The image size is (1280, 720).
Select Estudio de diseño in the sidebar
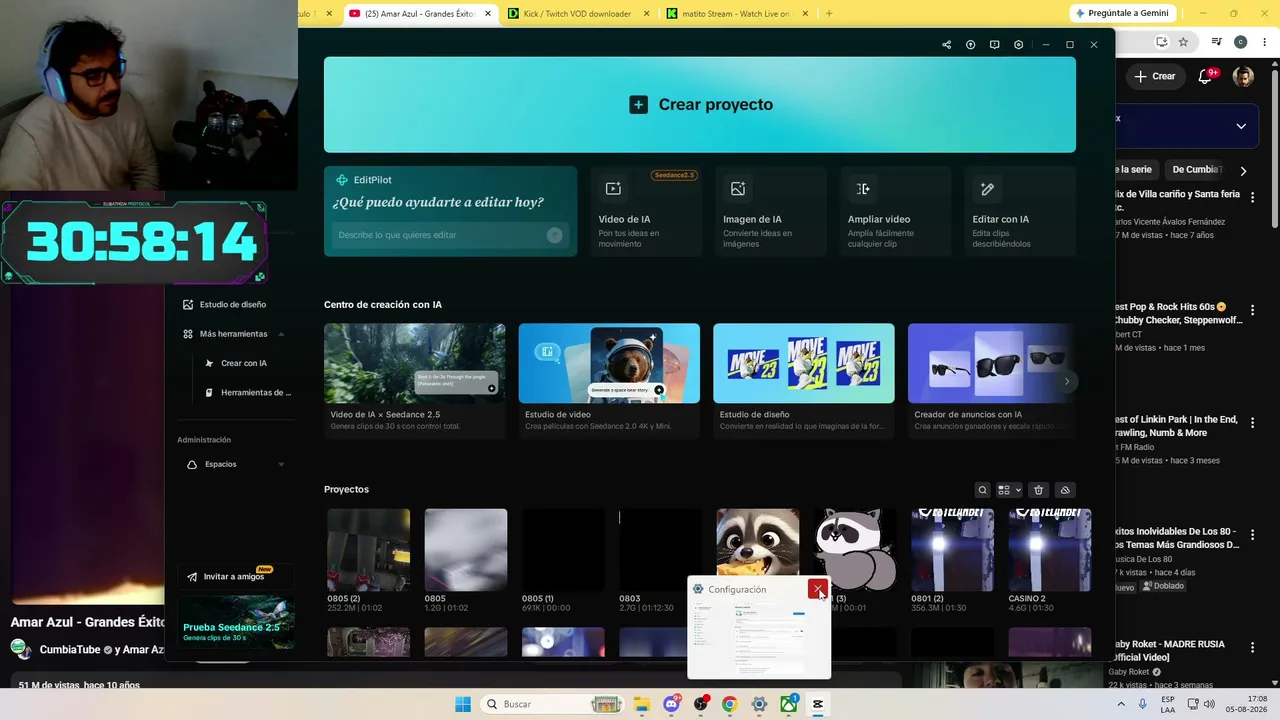click(232, 305)
